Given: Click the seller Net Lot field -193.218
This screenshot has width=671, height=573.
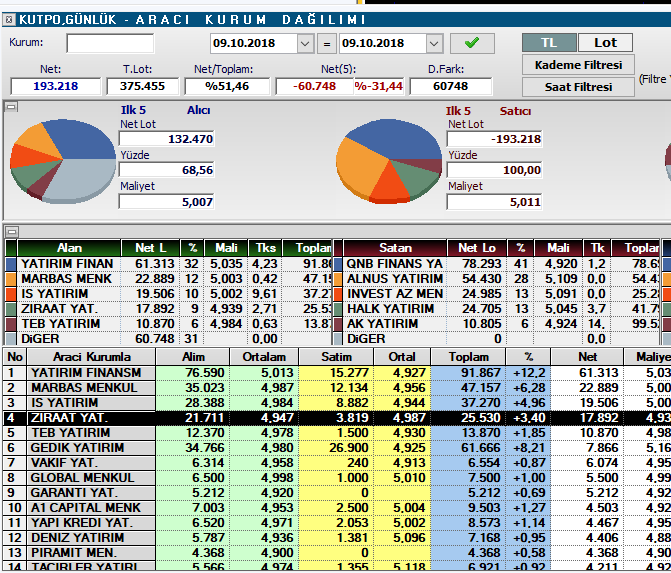Looking at the screenshot, I should coord(494,139).
